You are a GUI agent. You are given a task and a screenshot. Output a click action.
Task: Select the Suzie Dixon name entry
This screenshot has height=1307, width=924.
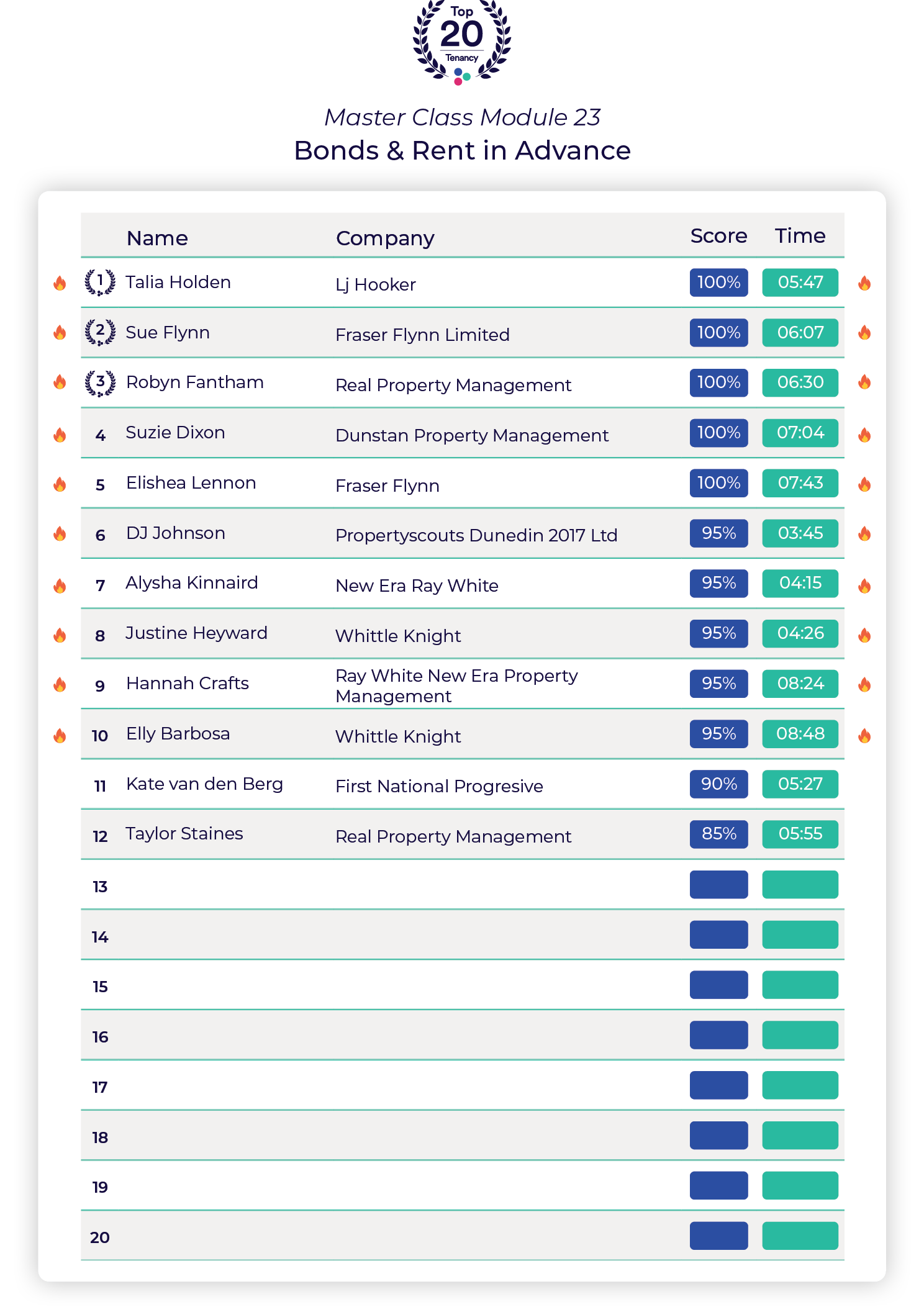coord(175,432)
